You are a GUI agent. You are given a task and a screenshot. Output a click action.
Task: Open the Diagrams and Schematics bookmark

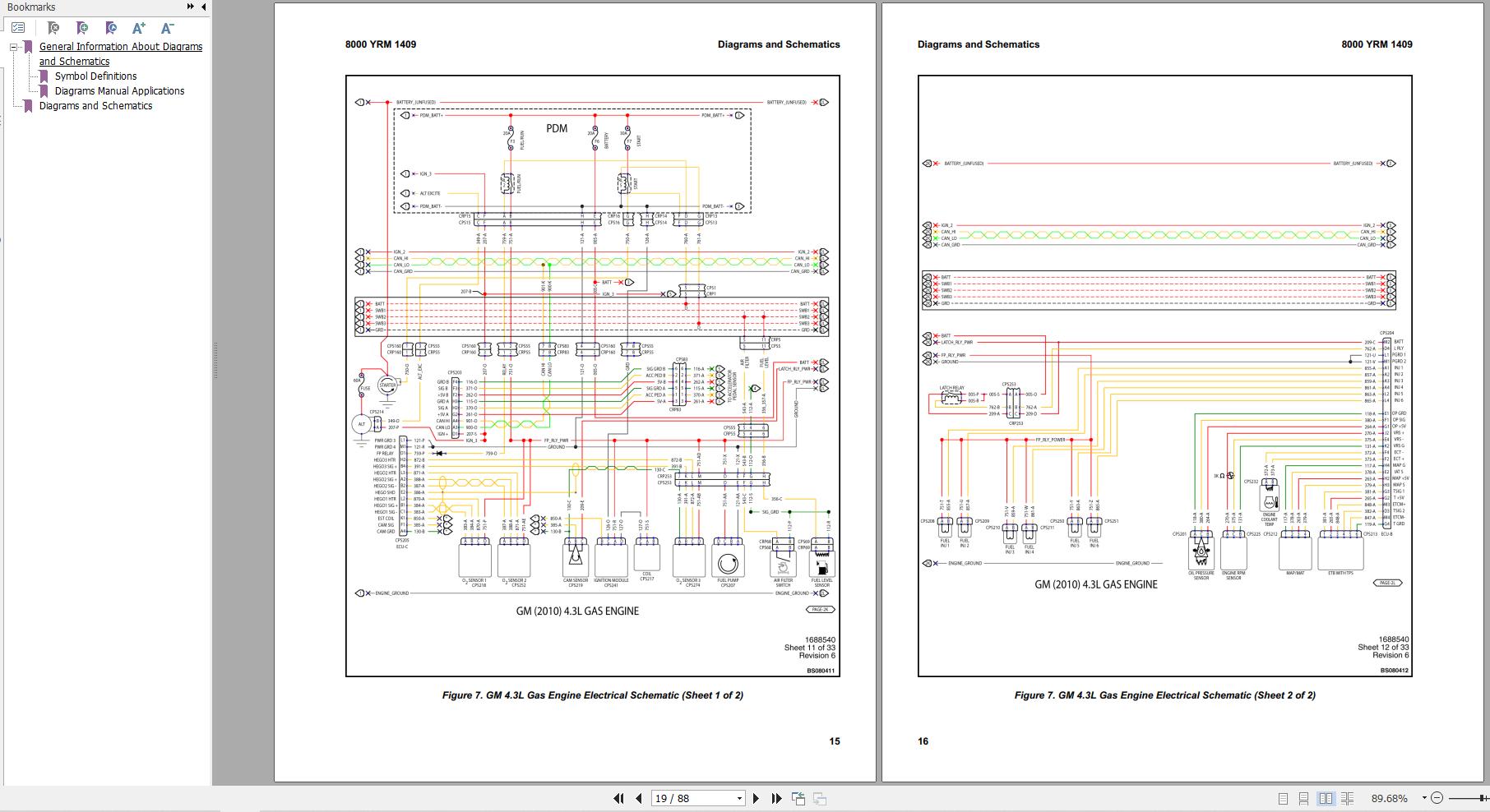pyautogui.click(x=95, y=106)
